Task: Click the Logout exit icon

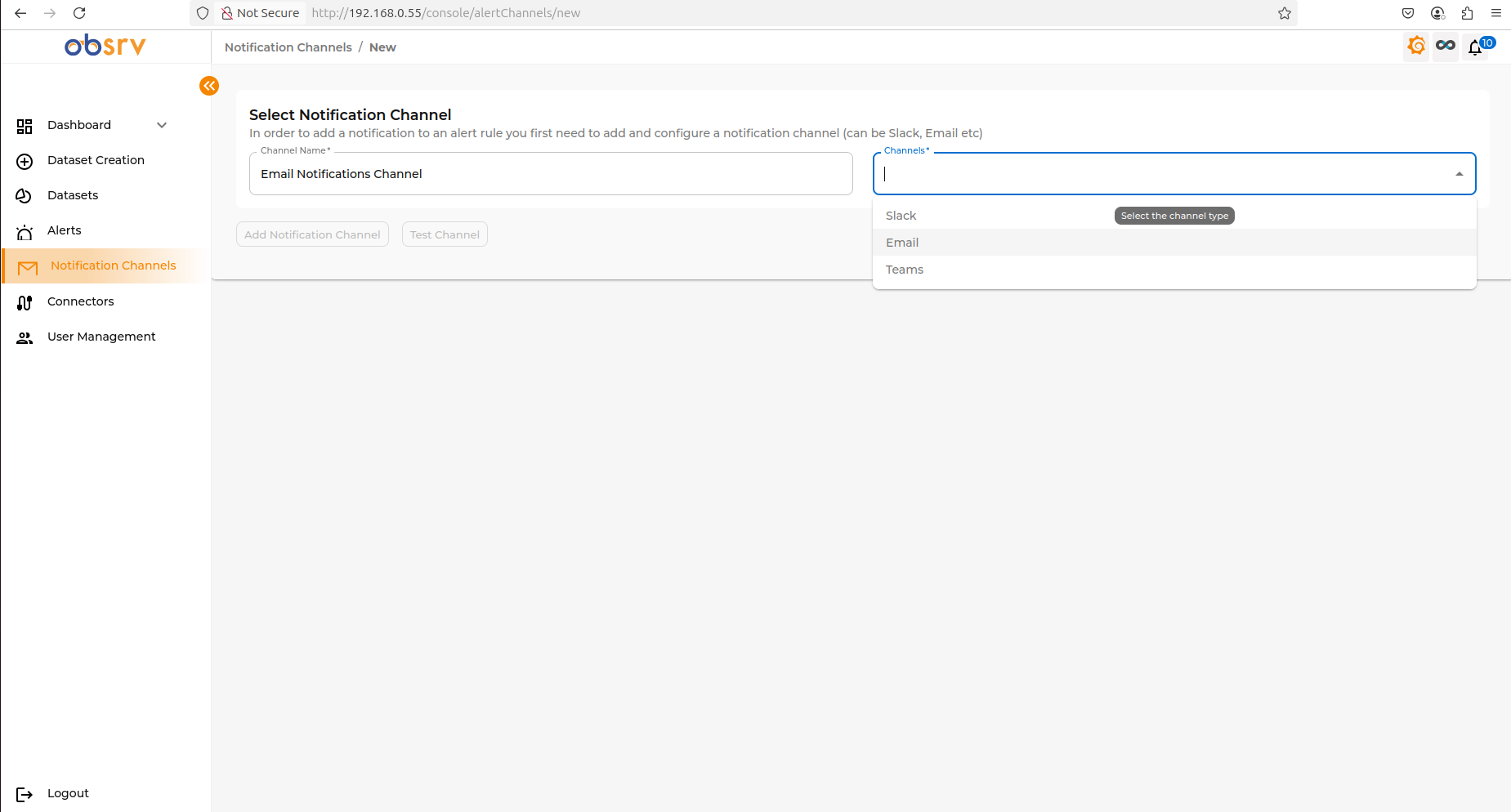Action: point(25,794)
